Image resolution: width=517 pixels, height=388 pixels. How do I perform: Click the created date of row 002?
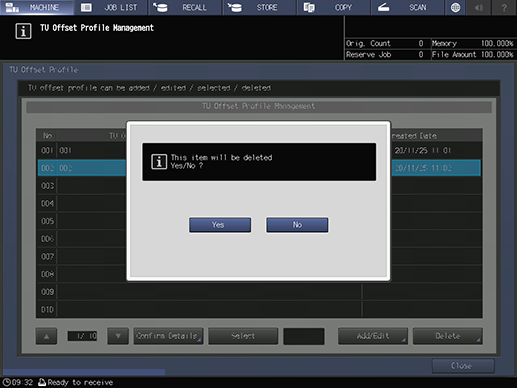[422, 168]
